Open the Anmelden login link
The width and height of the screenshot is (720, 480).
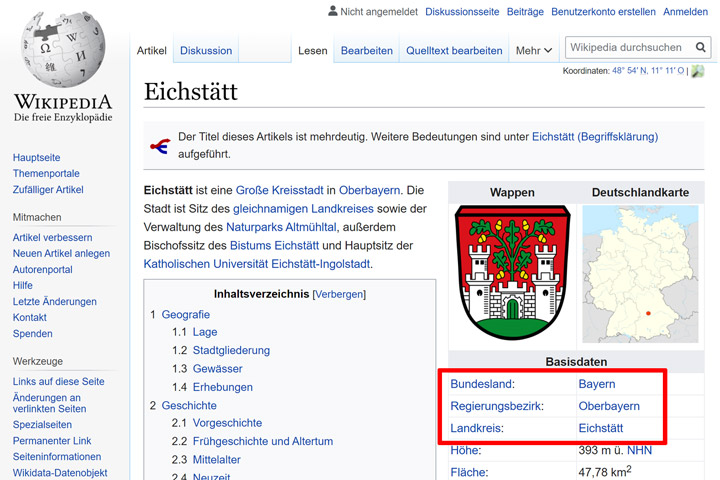click(685, 12)
